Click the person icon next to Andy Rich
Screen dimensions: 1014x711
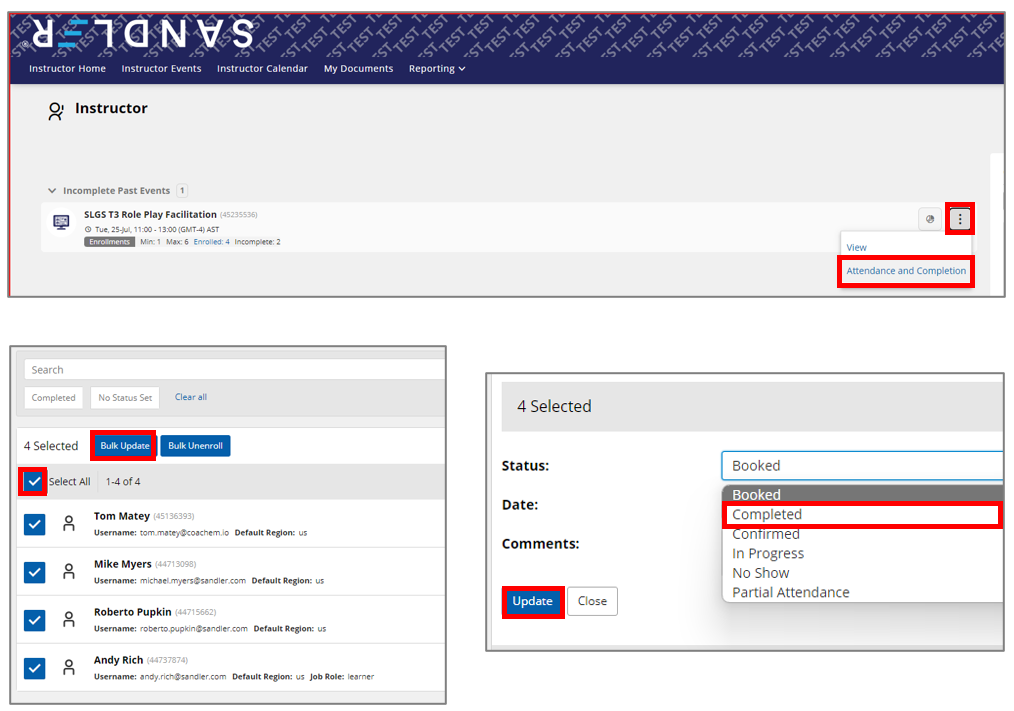tap(68, 667)
